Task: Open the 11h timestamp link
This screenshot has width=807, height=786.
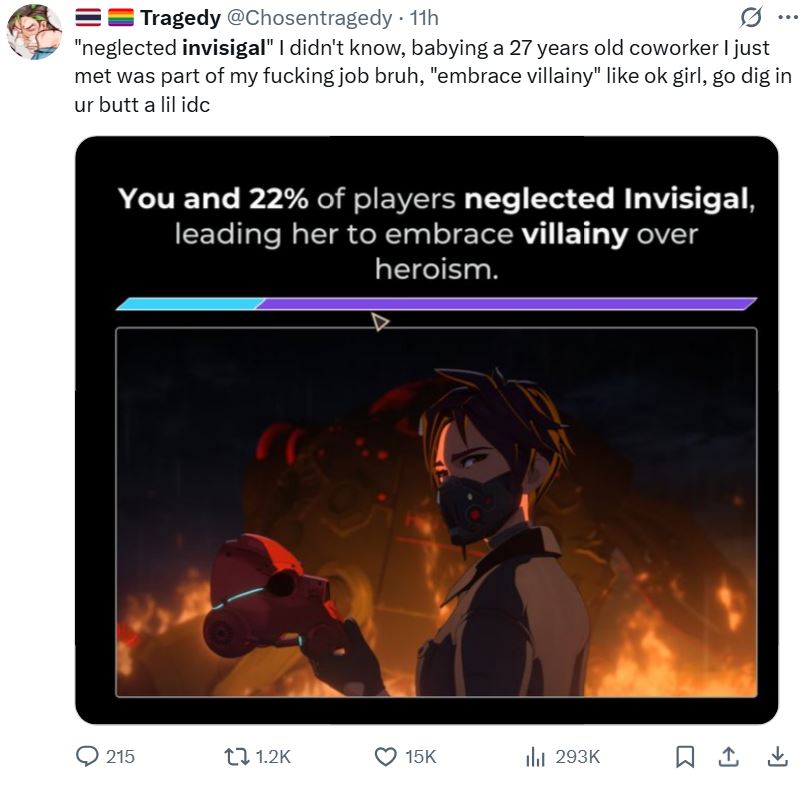Action: (x=424, y=18)
